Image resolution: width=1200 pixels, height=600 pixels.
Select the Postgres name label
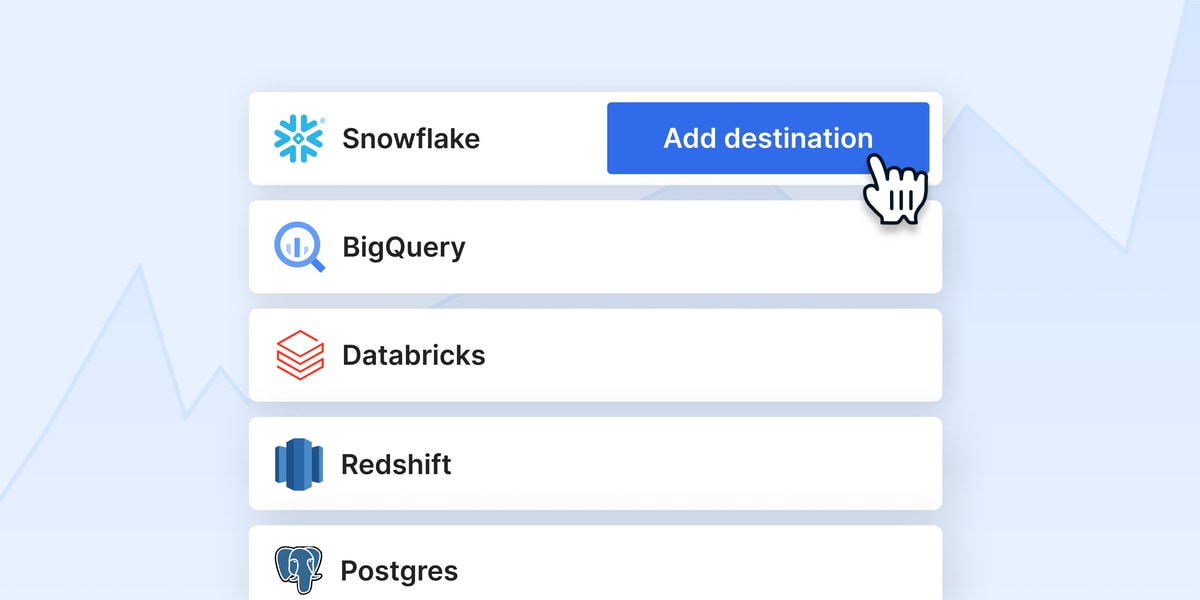click(x=399, y=572)
